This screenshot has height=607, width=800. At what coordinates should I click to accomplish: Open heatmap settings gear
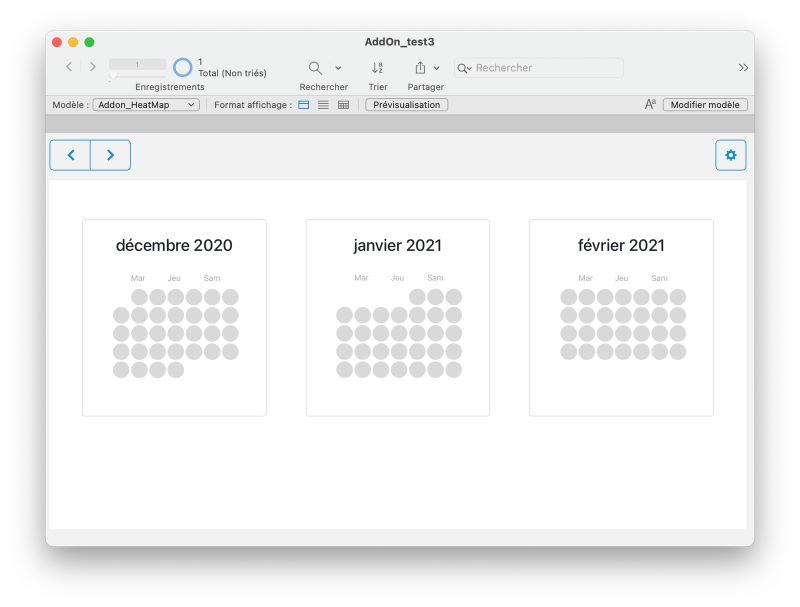731,155
